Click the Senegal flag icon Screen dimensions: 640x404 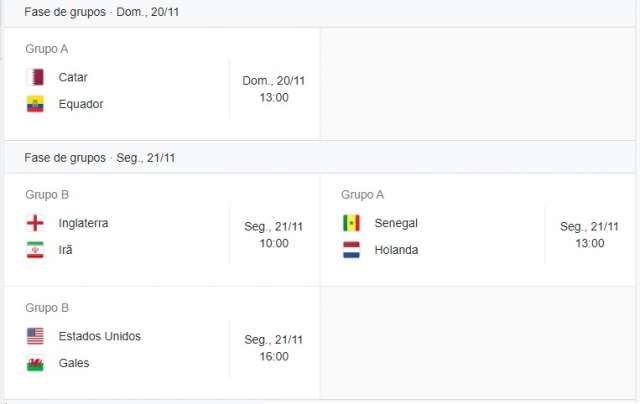pyautogui.click(x=351, y=223)
